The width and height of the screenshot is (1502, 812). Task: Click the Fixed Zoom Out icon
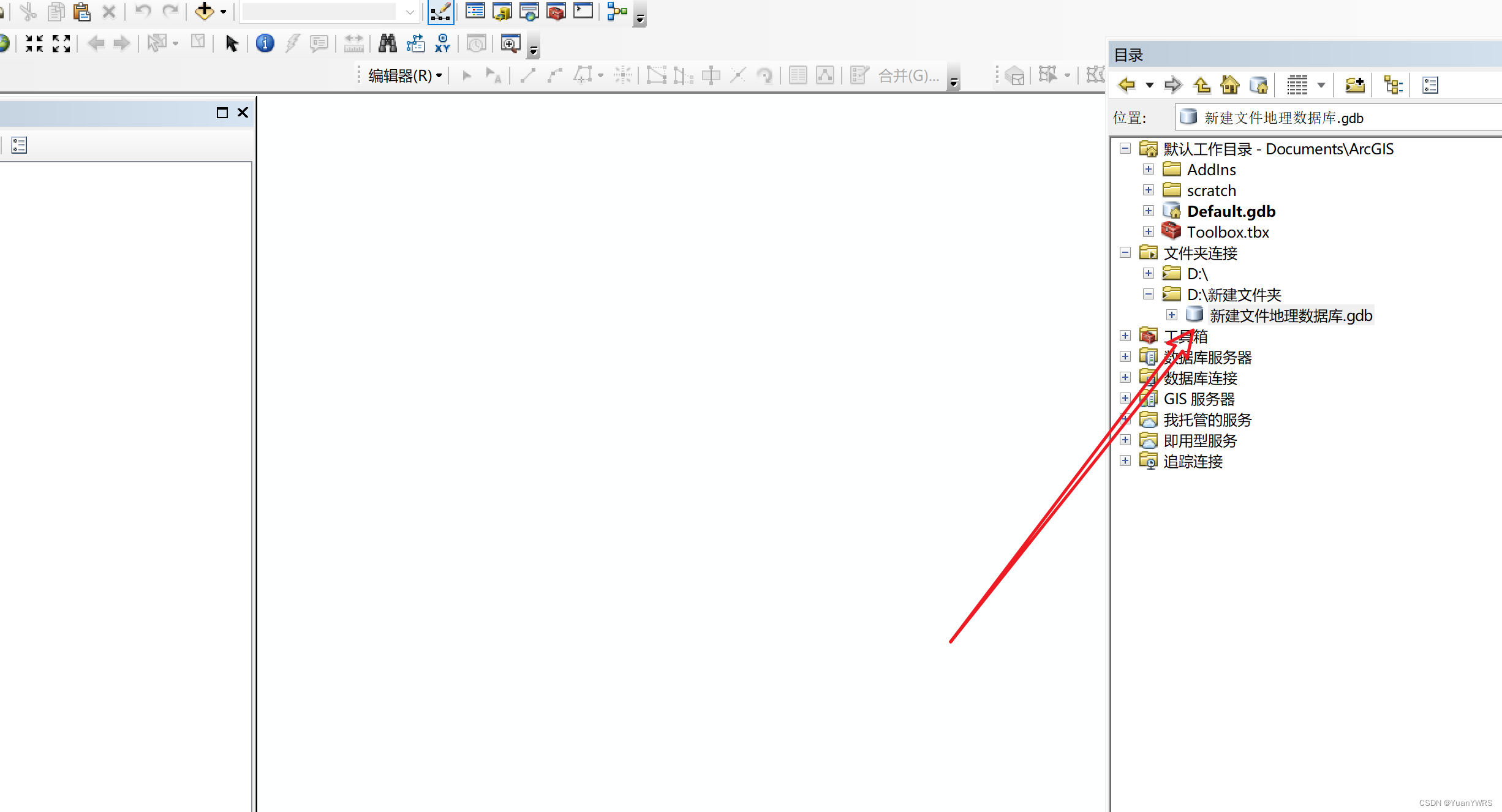(x=61, y=43)
